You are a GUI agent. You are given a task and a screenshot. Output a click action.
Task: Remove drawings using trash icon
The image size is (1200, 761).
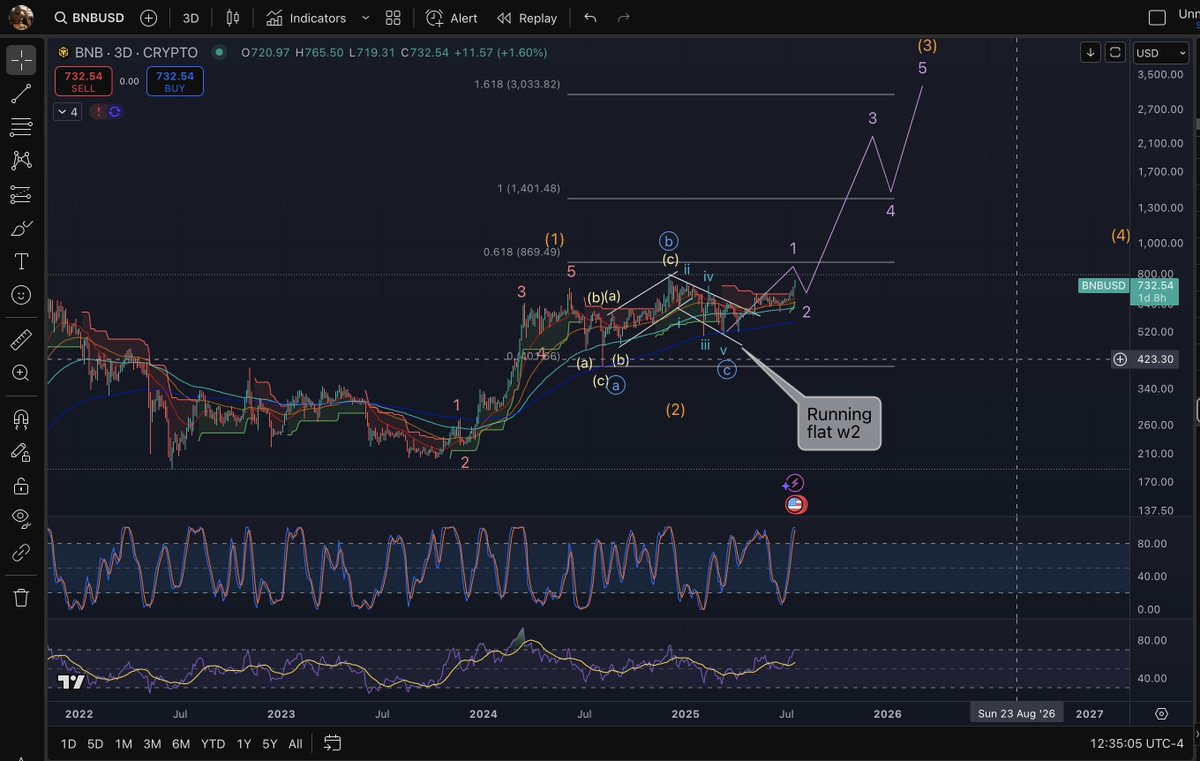click(21, 597)
